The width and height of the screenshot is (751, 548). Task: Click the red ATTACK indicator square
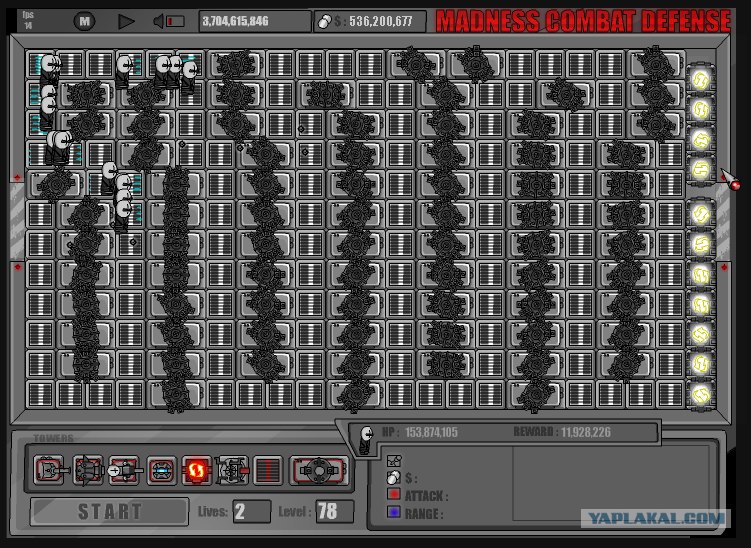(x=394, y=494)
